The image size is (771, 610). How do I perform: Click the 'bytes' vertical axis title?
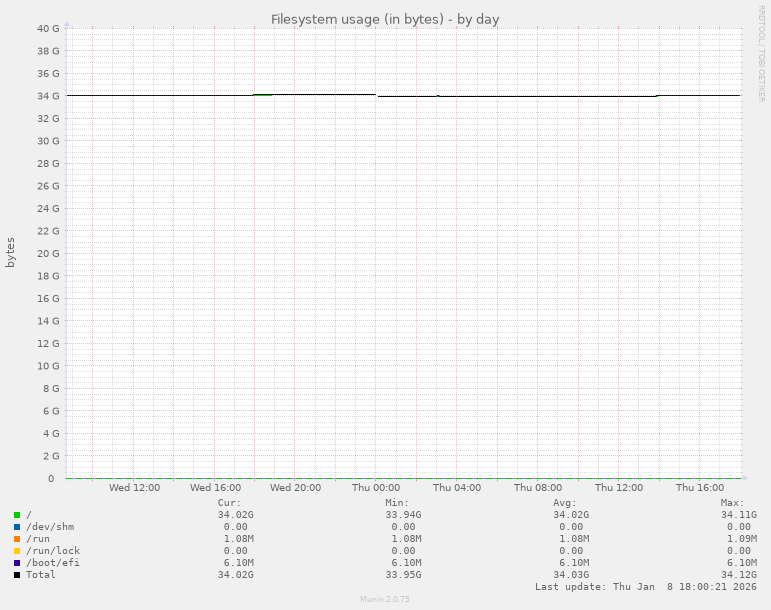point(10,253)
